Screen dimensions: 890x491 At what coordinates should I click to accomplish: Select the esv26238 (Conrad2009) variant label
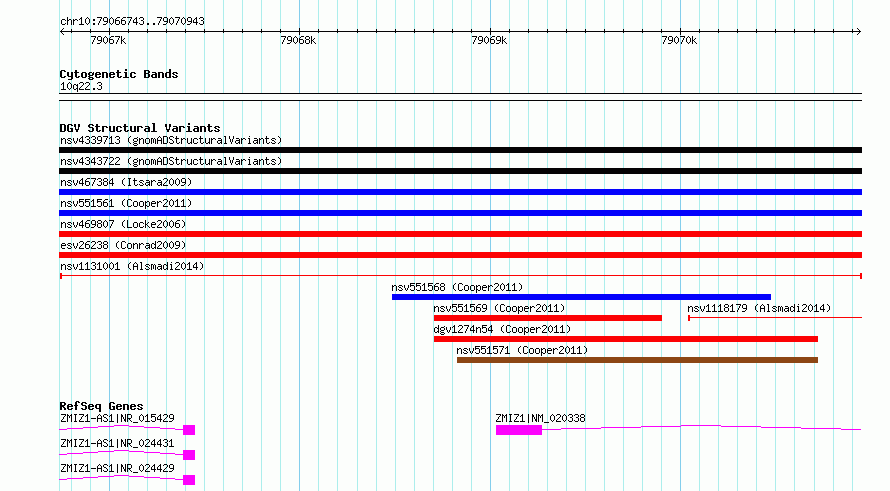[x=123, y=245]
